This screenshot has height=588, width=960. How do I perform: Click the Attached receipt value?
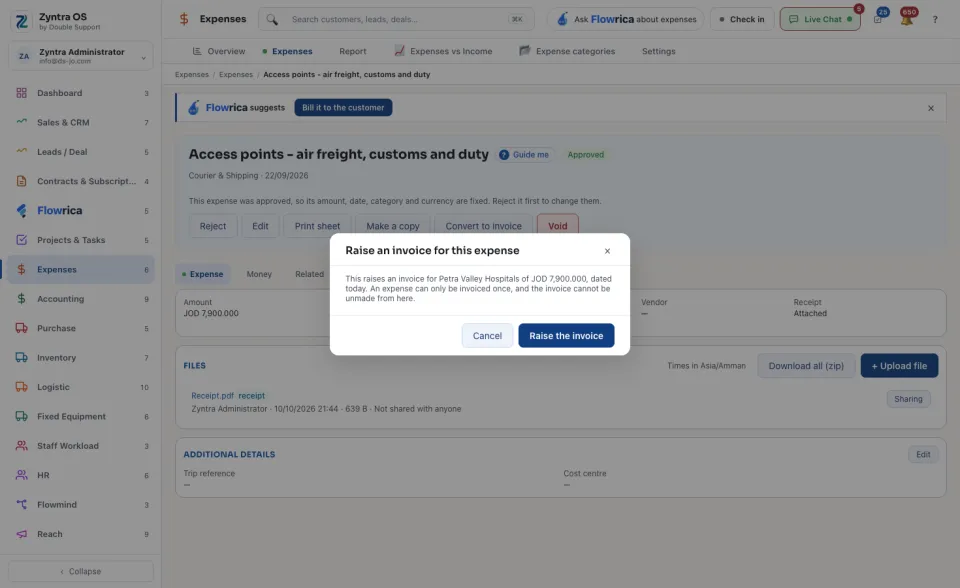coord(810,314)
